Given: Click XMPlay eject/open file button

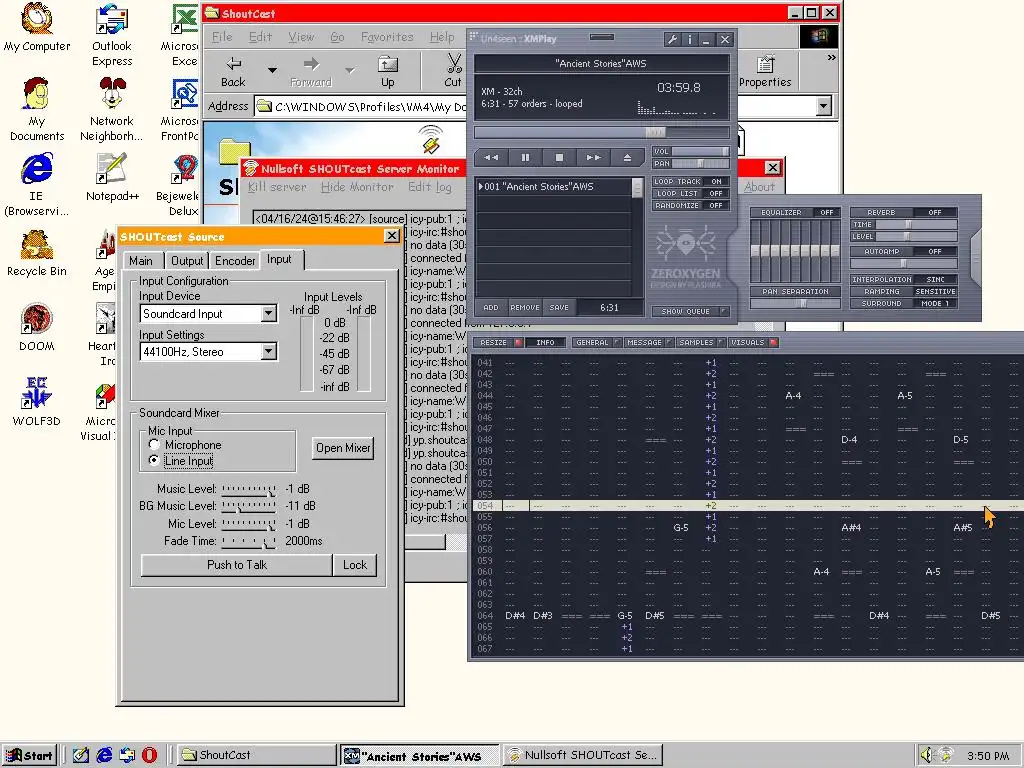Looking at the screenshot, I should tap(627, 157).
